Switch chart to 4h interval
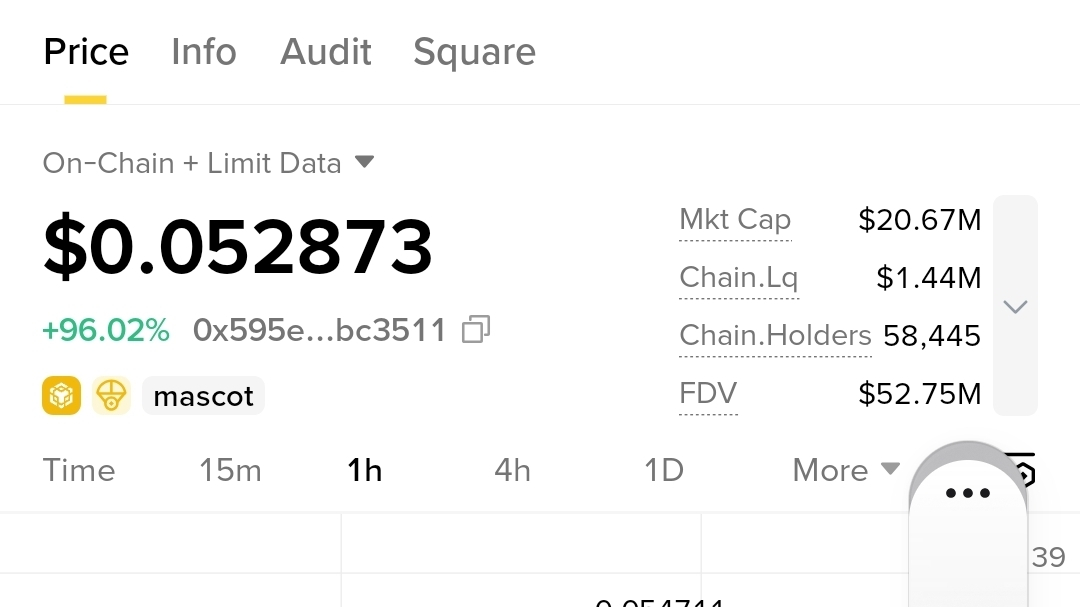 click(x=513, y=470)
